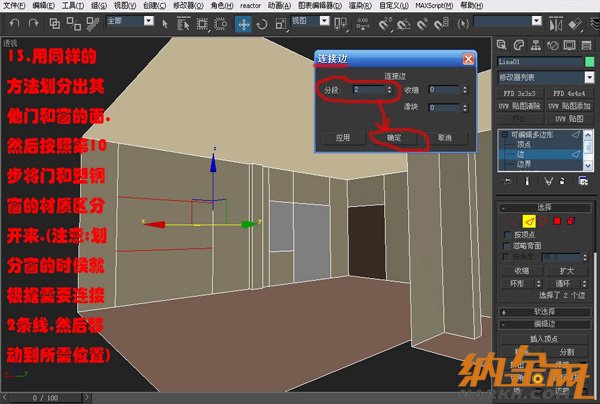
Task: Open the 修改器(O) menu
Action: [188, 5]
